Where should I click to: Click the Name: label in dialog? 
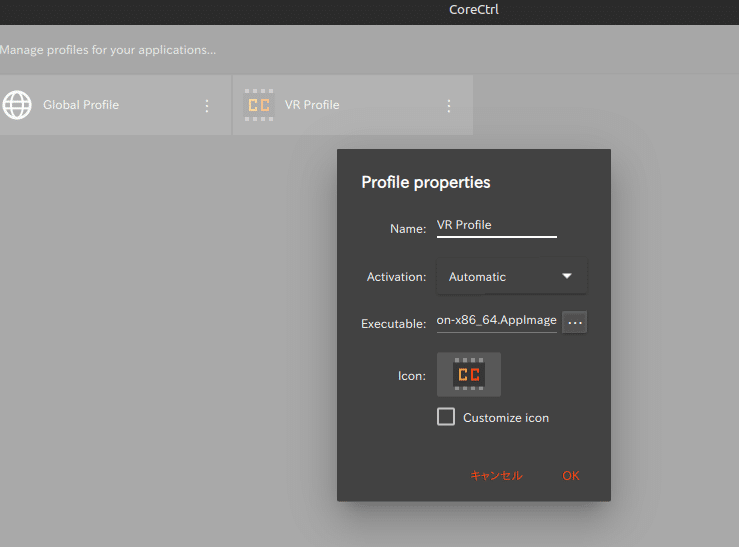click(x=408, y=229)
